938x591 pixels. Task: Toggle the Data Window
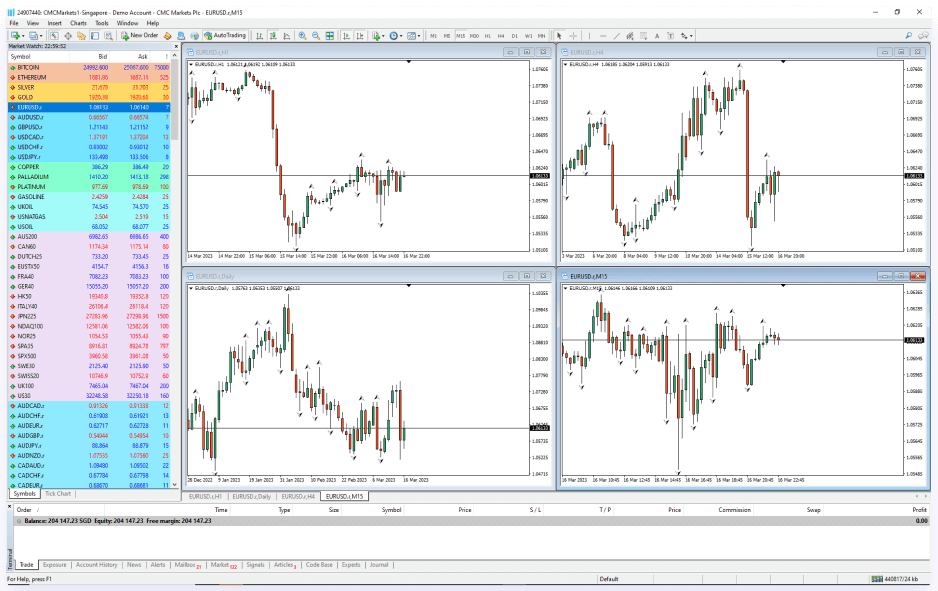(x=68, y=36)
